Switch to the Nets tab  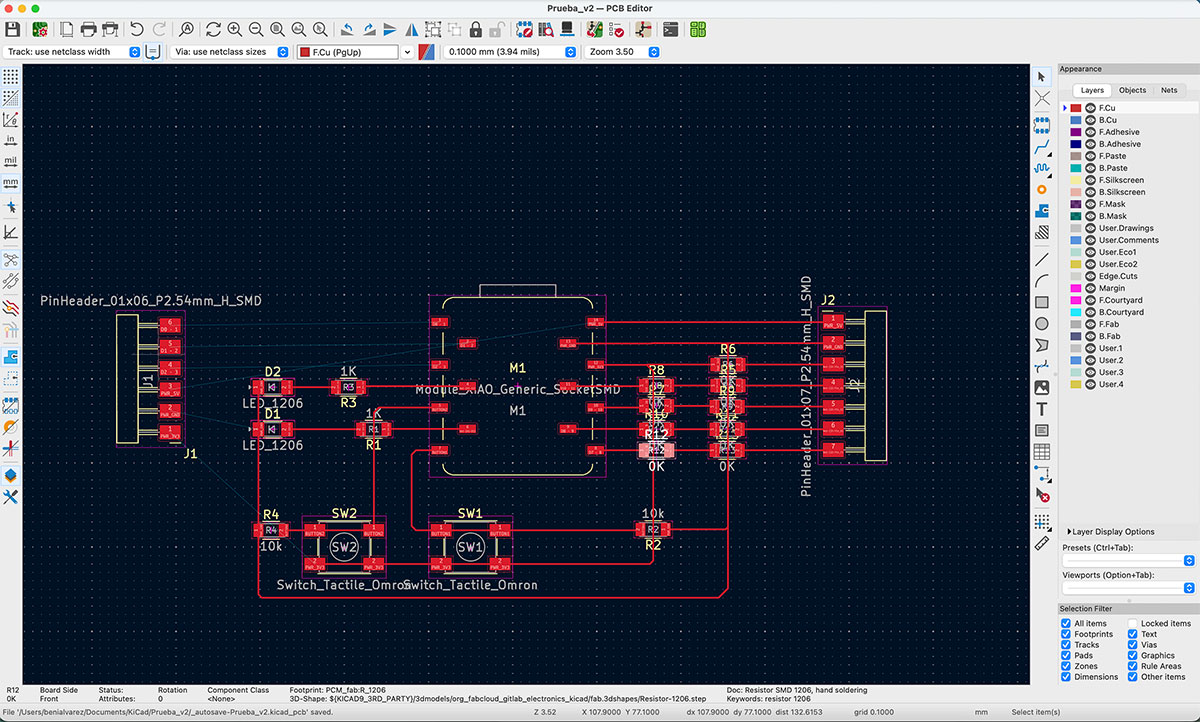pos(1169,89)
